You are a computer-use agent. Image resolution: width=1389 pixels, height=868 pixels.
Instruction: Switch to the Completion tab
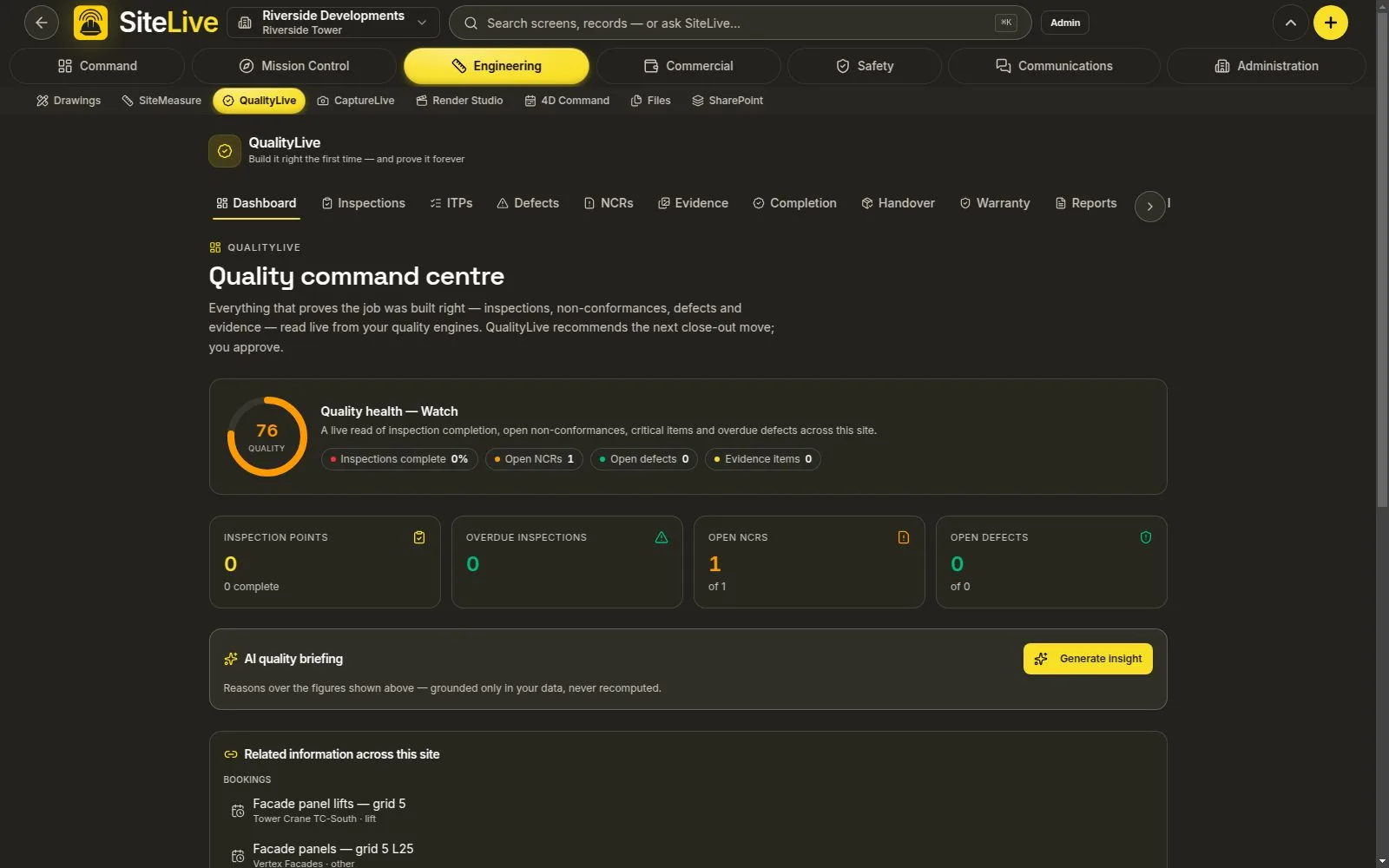(x=794, y=203)
